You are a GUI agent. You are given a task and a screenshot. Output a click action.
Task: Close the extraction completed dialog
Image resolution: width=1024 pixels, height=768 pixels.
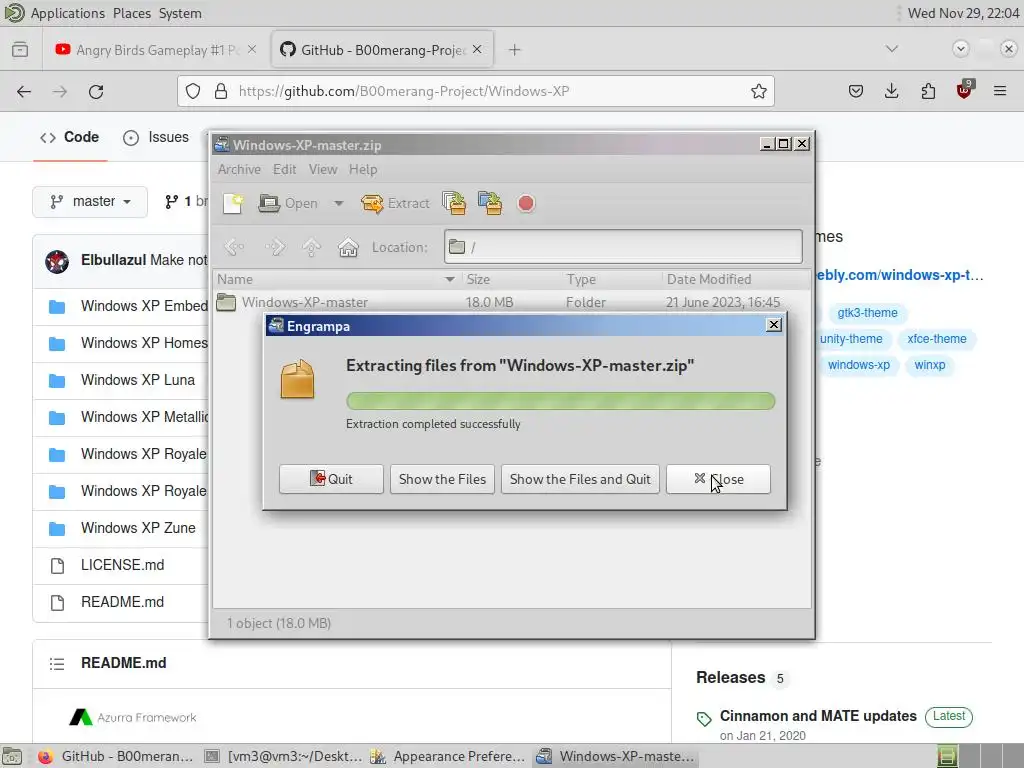tap(718, 479)
